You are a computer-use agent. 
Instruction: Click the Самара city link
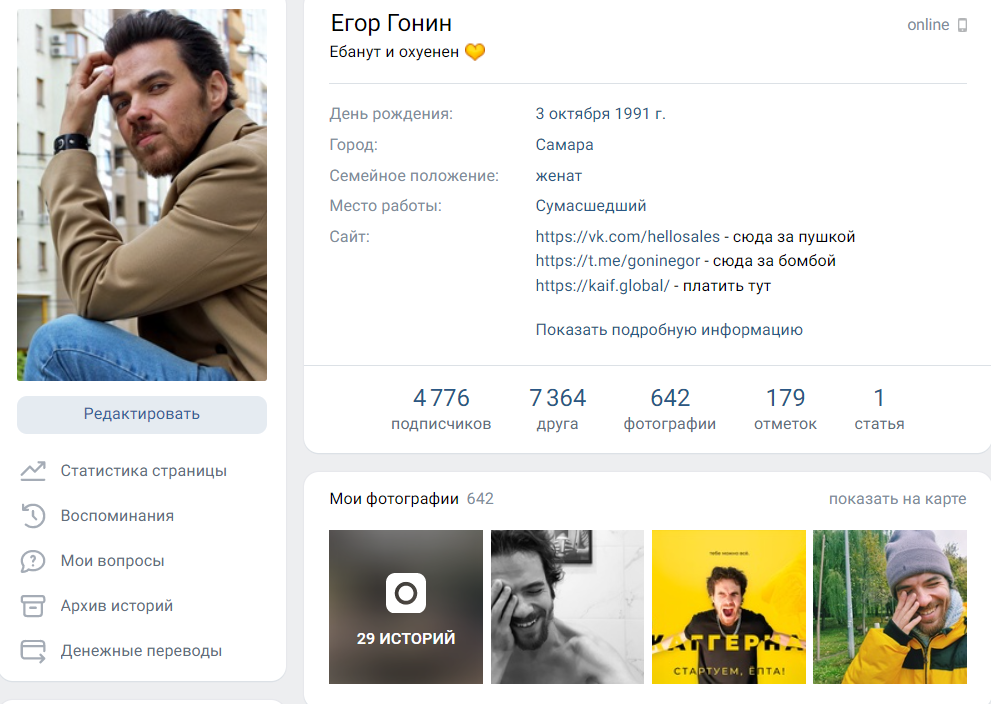coord(564,145)
